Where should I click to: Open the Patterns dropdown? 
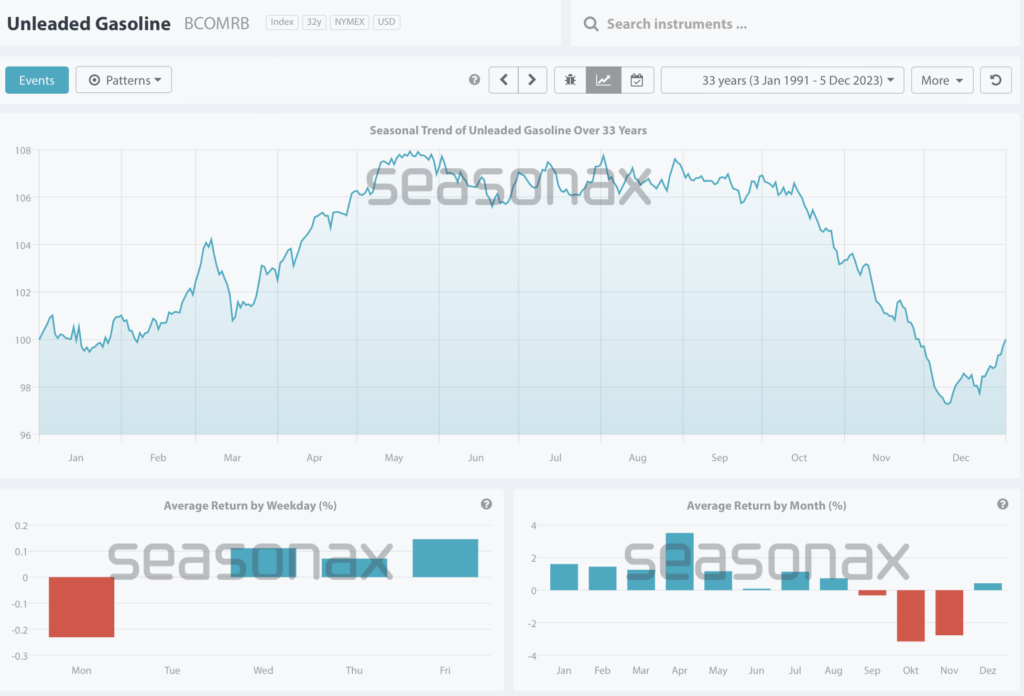[124, 80]
